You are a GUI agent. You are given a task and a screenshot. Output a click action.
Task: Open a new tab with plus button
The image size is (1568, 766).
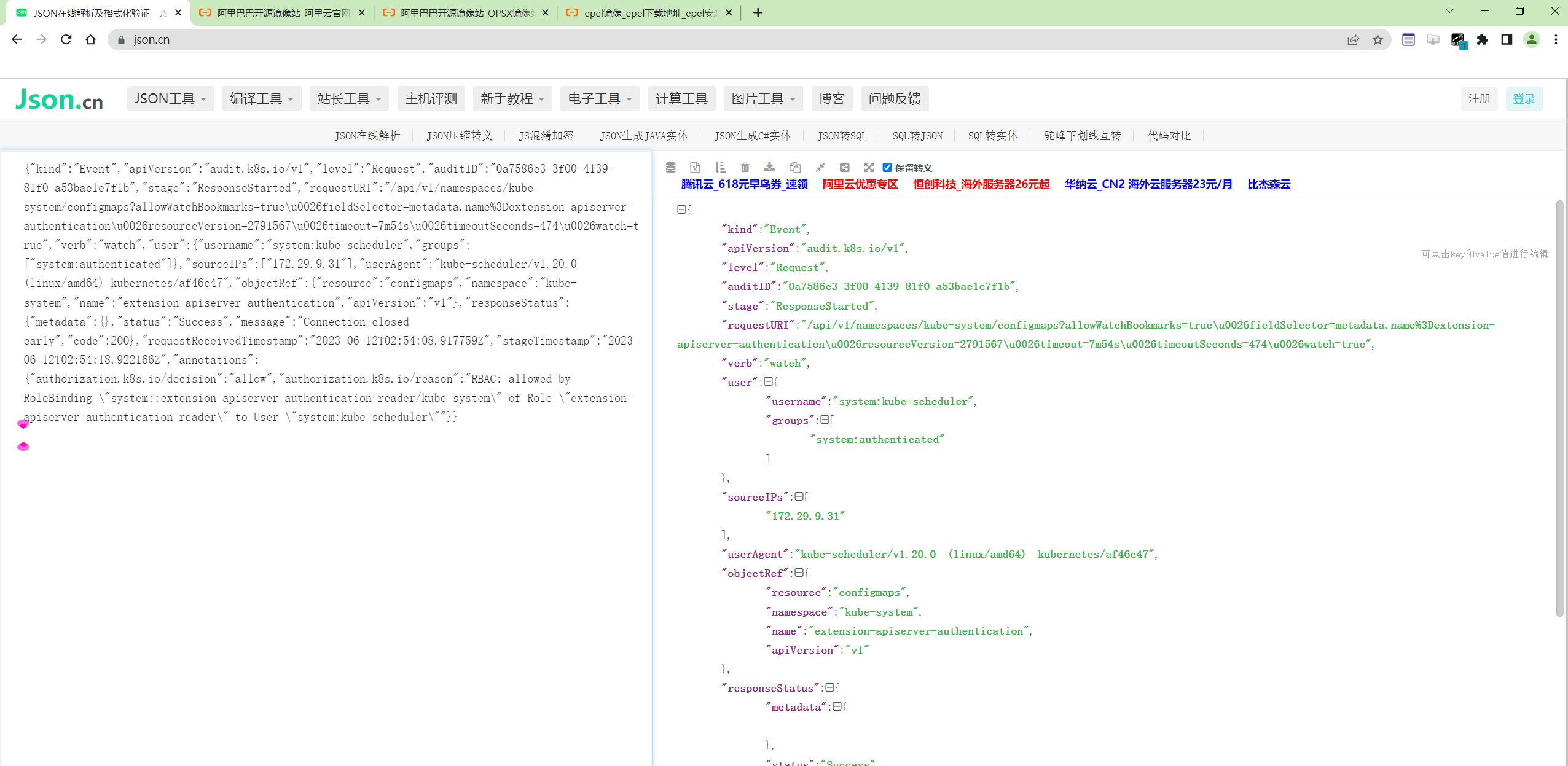pos(758,12)
